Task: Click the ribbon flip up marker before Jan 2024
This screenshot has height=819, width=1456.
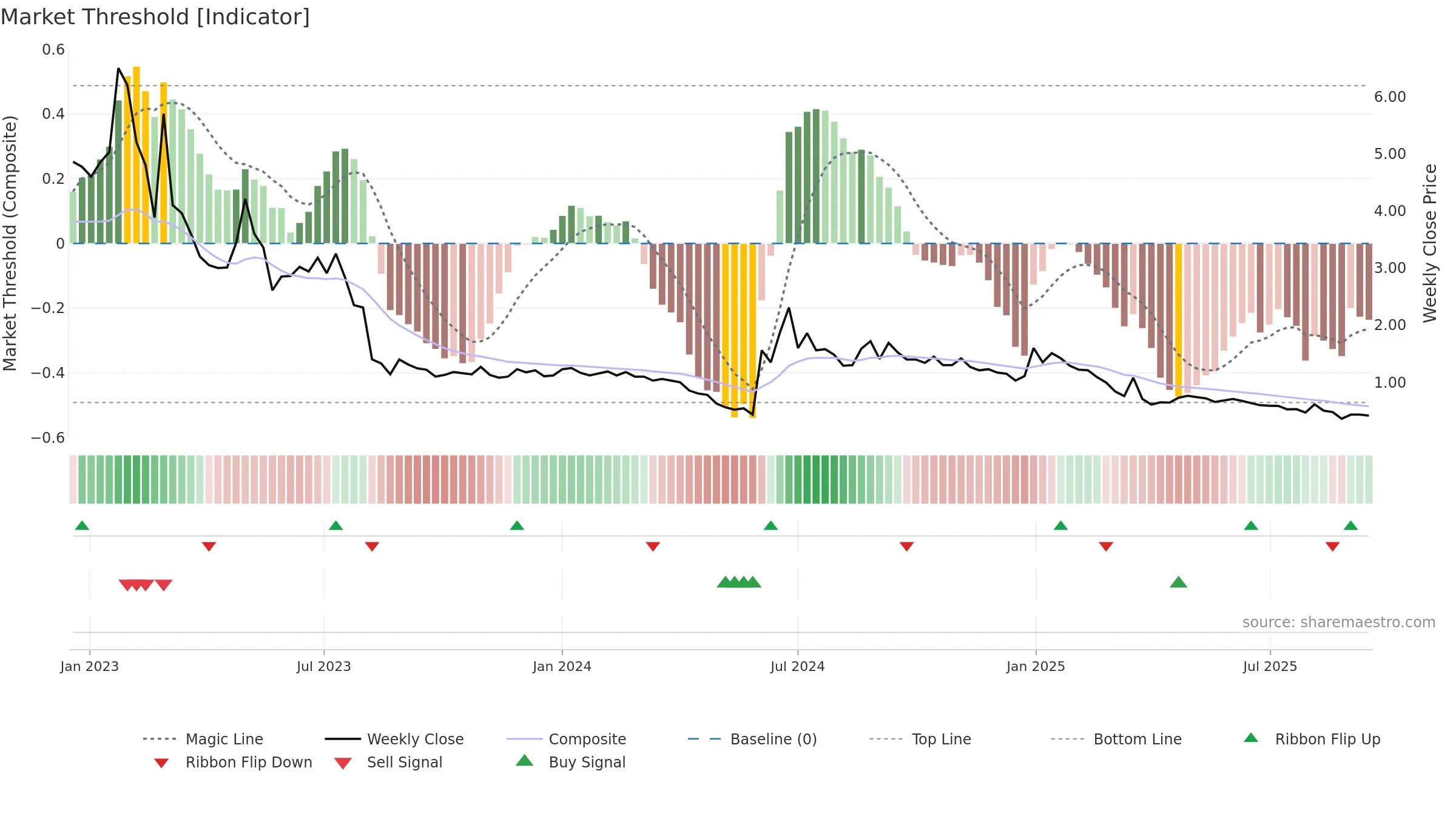Action: click(x=517, y=525)
